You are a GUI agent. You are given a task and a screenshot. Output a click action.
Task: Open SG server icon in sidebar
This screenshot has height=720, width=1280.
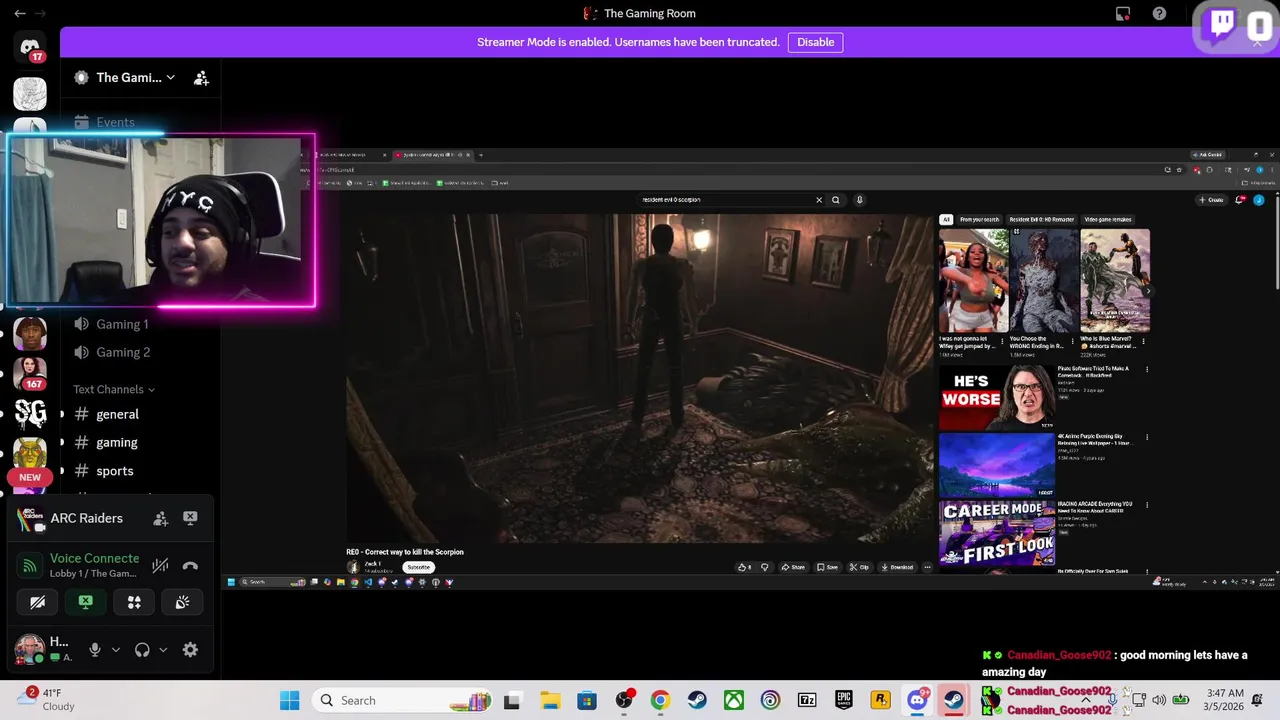point(30,414)
